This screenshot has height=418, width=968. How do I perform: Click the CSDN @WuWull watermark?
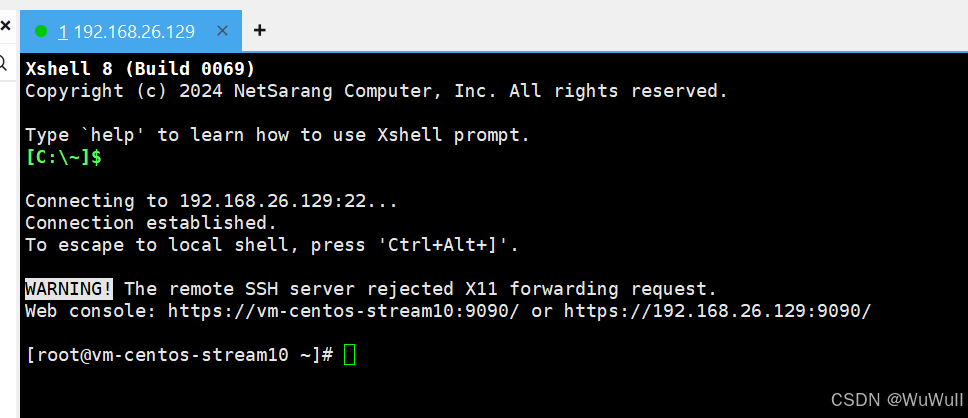pyautogui.click(x=896, y=399)
